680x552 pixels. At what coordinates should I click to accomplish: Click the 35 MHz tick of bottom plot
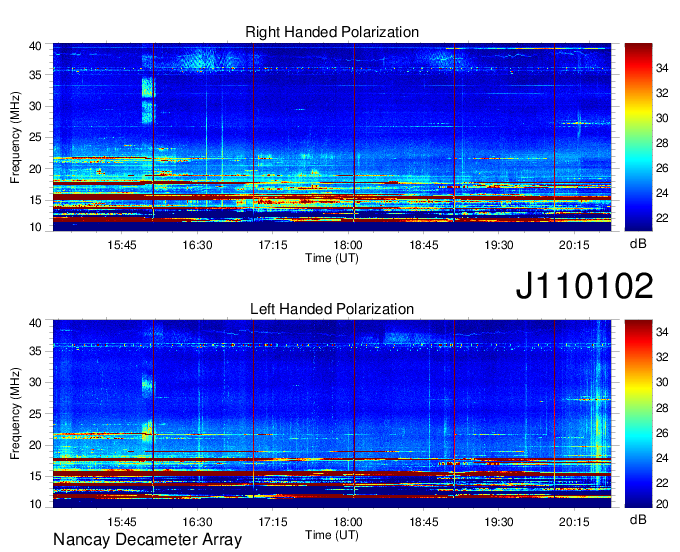pos(36,351)
